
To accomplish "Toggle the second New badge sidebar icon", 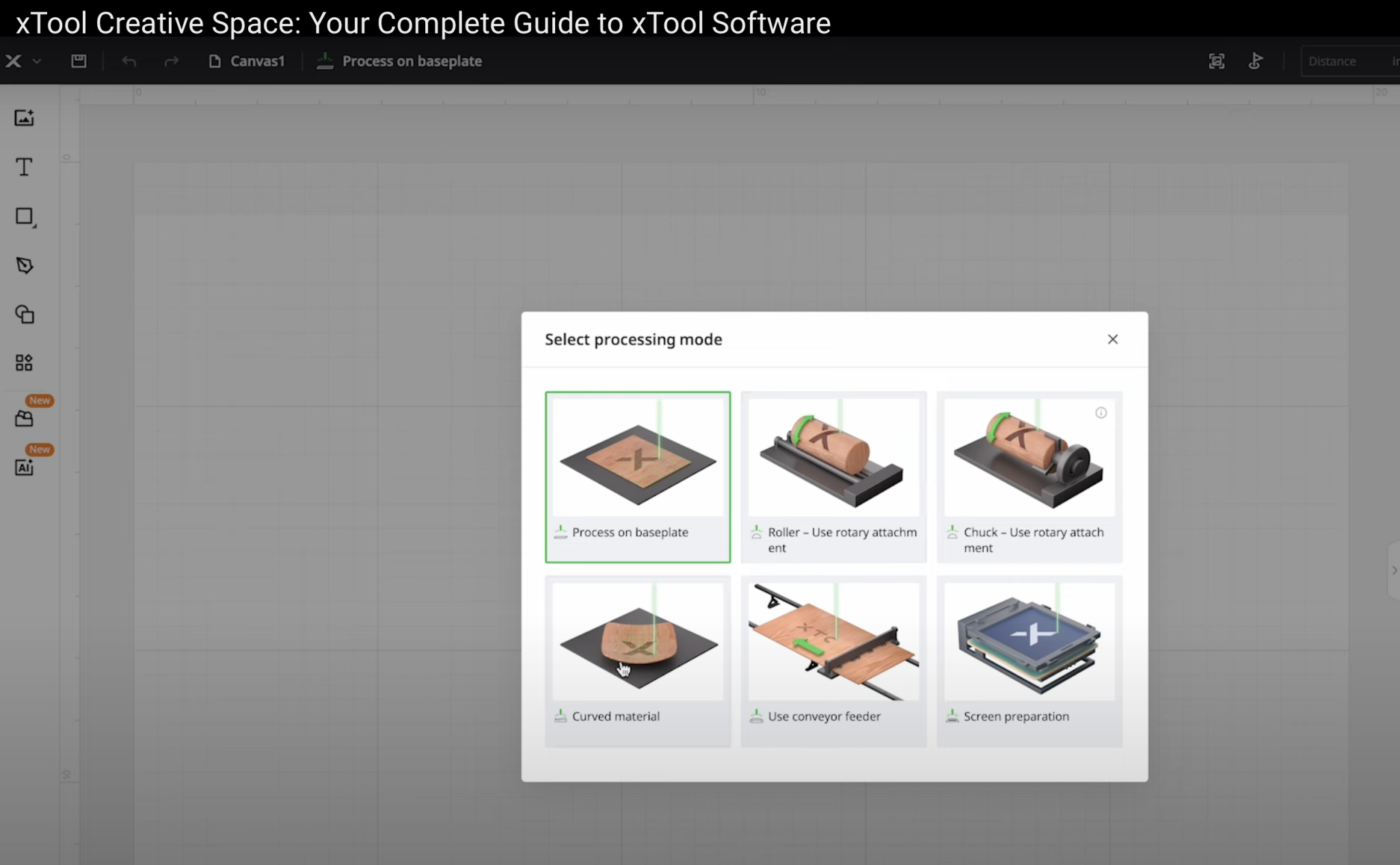I will click(x=24, y=467).
